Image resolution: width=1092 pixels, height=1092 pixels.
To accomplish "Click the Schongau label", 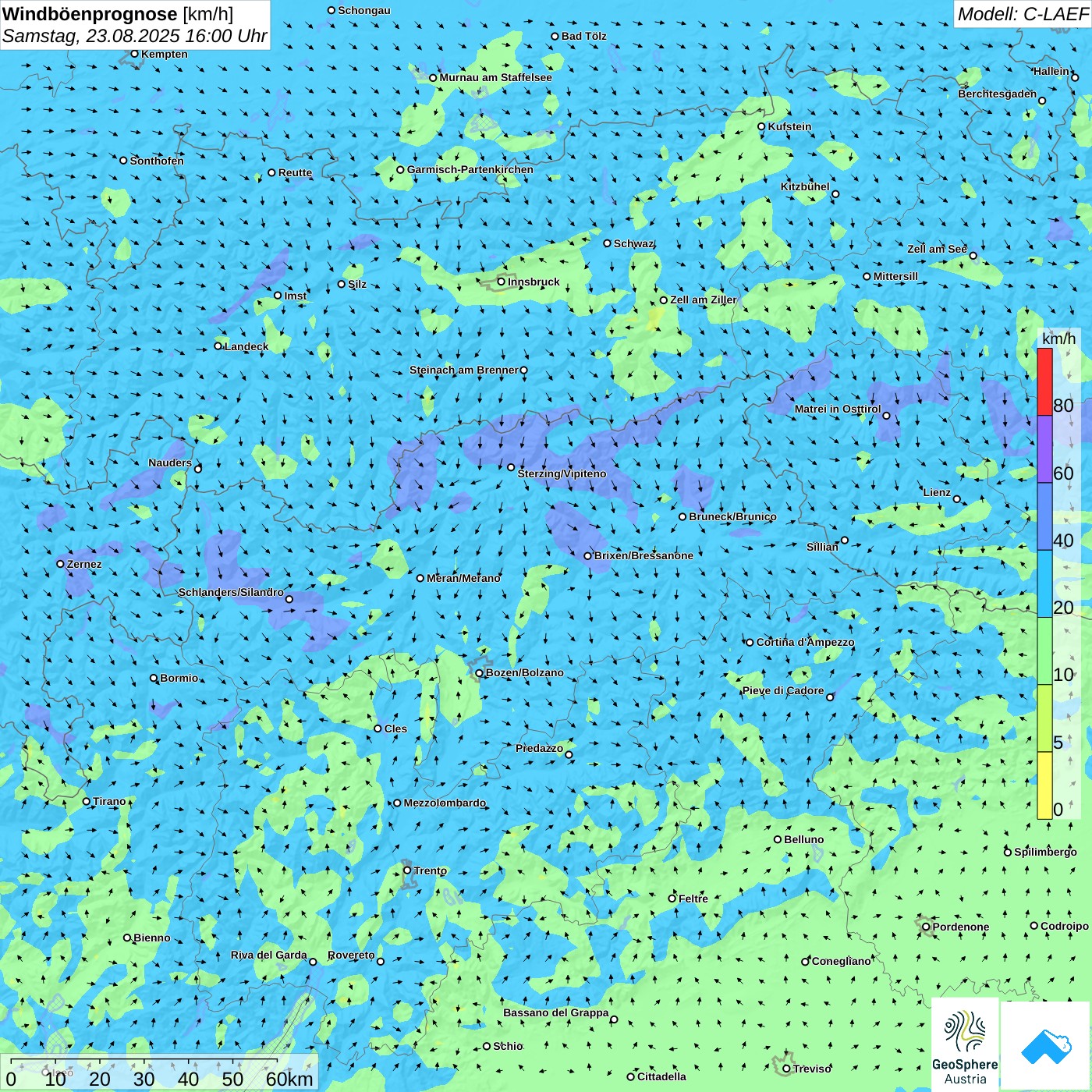I will [363, 10].
